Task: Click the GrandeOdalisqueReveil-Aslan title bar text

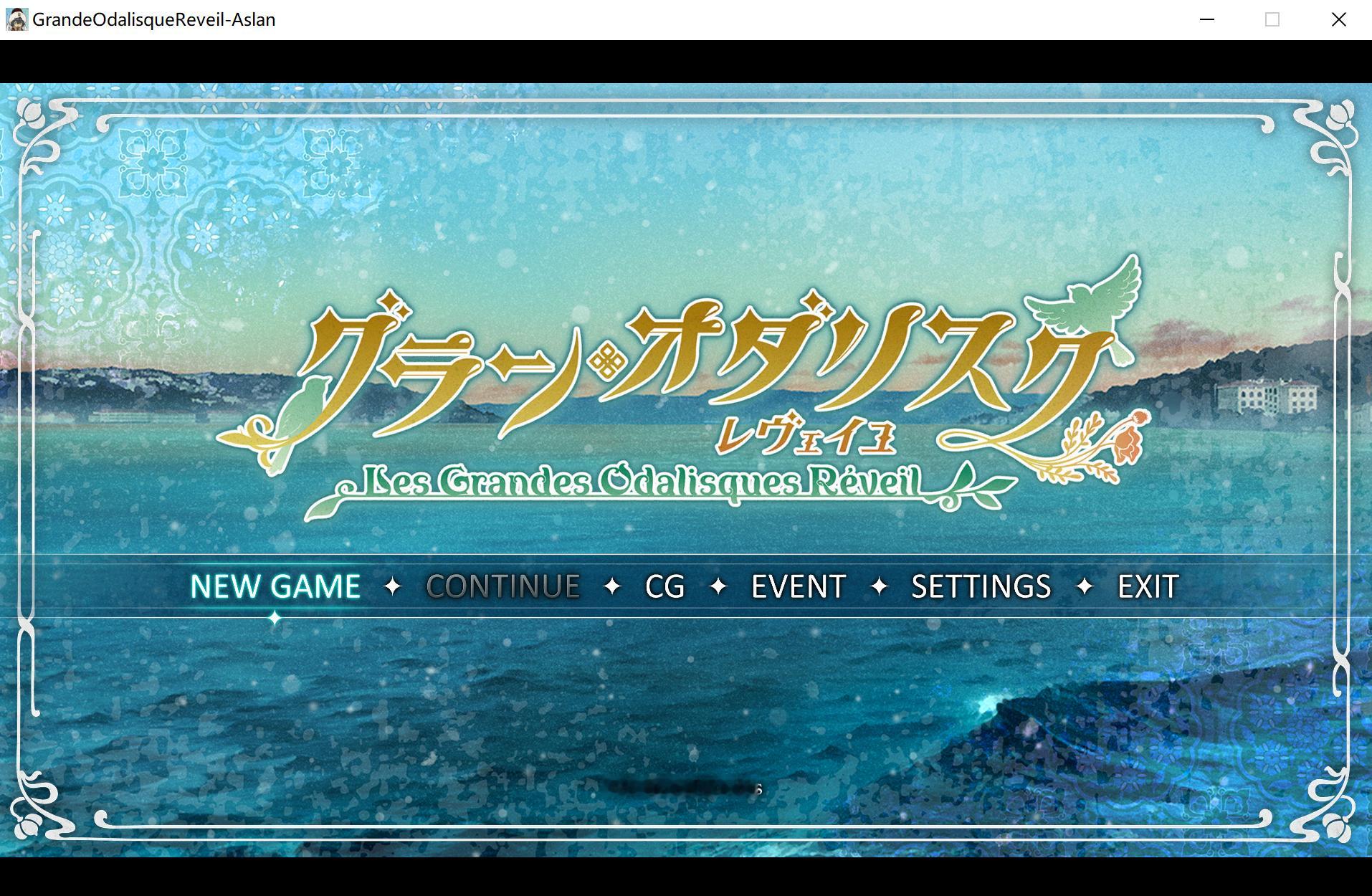Action: [154, 19]
